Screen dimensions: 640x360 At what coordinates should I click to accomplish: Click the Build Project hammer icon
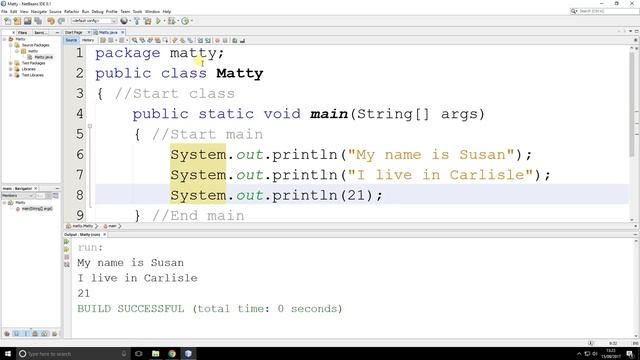[x=137, y=21]
